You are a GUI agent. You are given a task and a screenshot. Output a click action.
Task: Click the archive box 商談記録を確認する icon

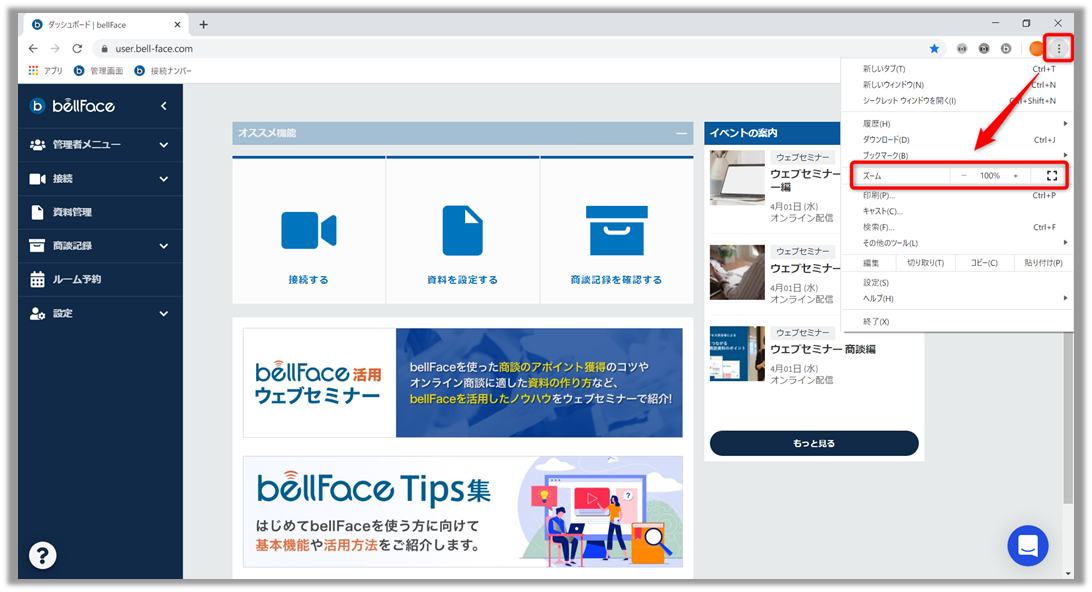(x=616, y=231)
